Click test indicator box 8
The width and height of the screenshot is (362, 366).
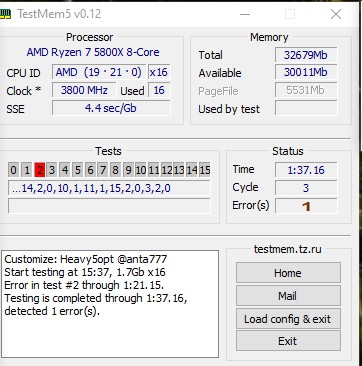click(115, 170)
